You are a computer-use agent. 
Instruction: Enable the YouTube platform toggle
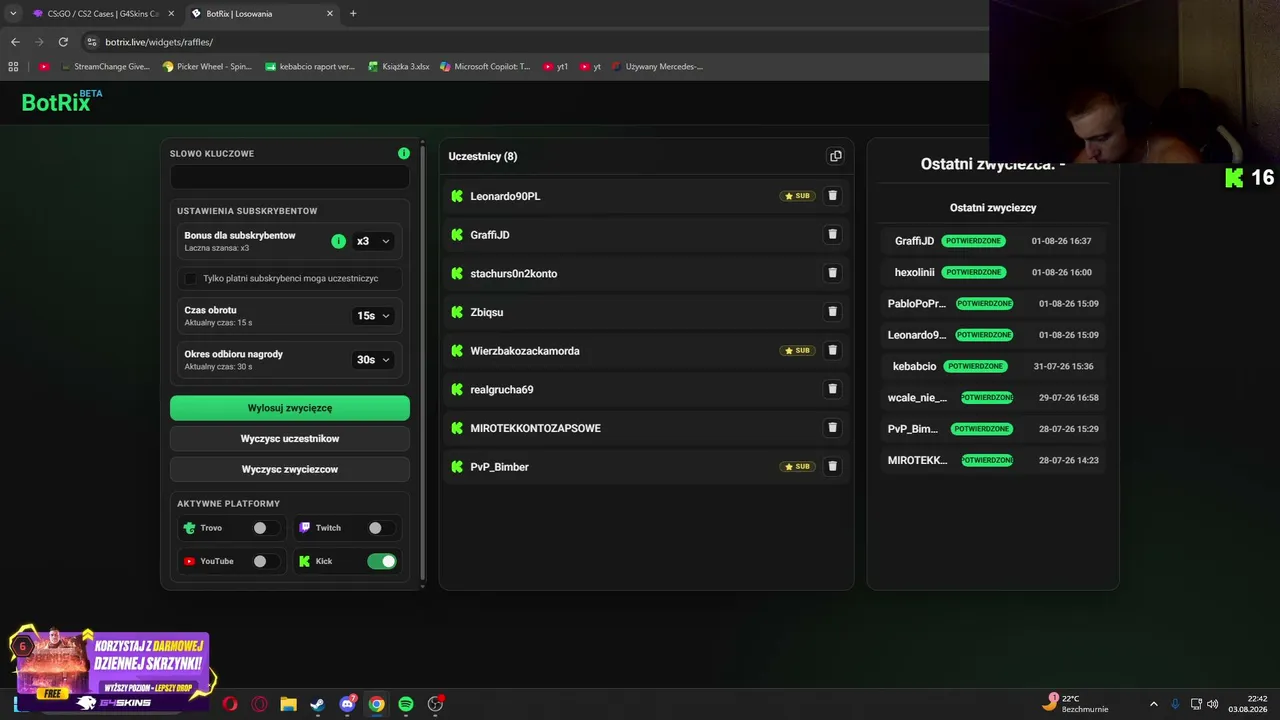[266, 561]
